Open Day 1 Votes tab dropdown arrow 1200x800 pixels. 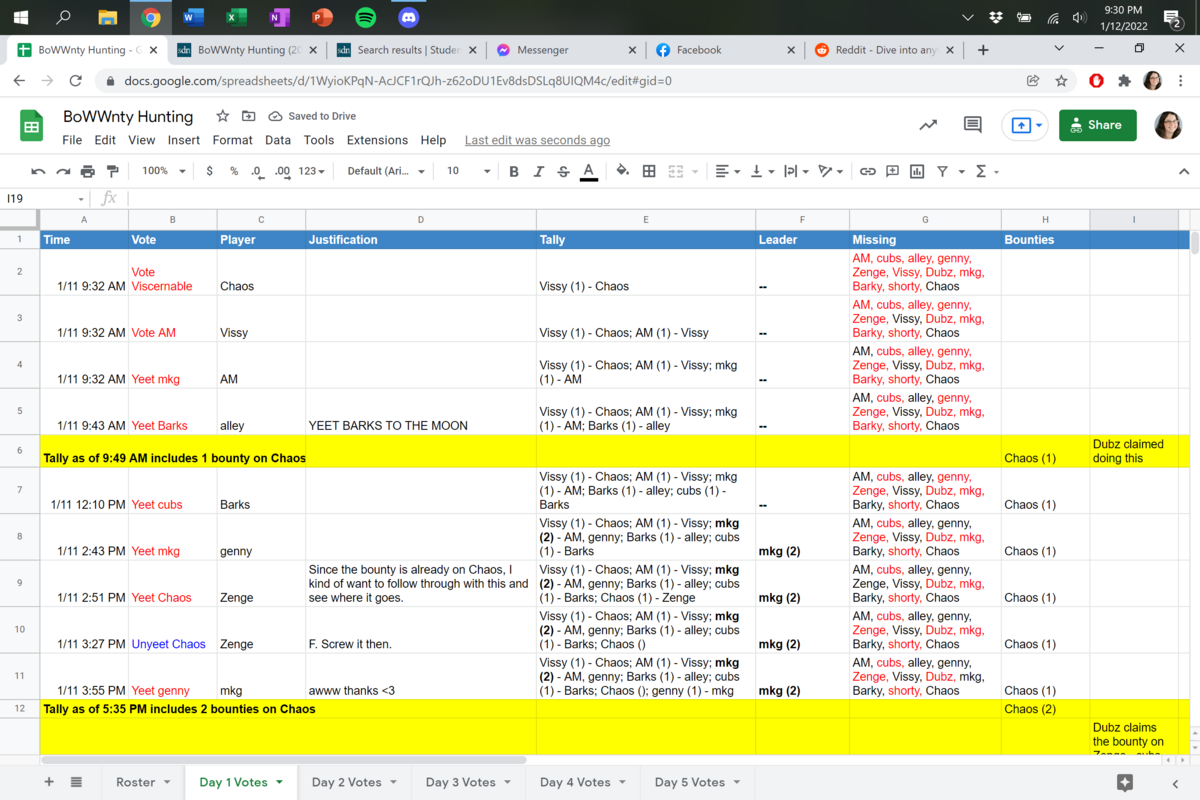(x=280, y=782)
